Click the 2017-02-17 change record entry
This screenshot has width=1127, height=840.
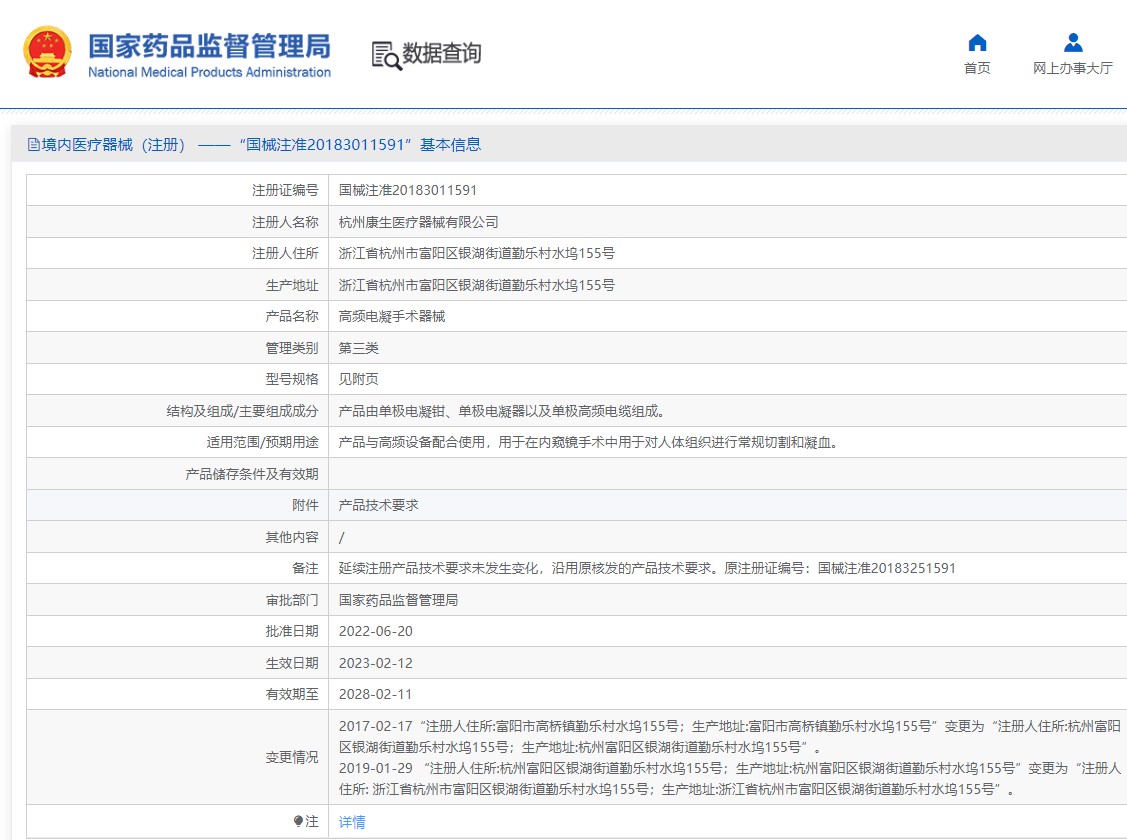tap(730, 737)
